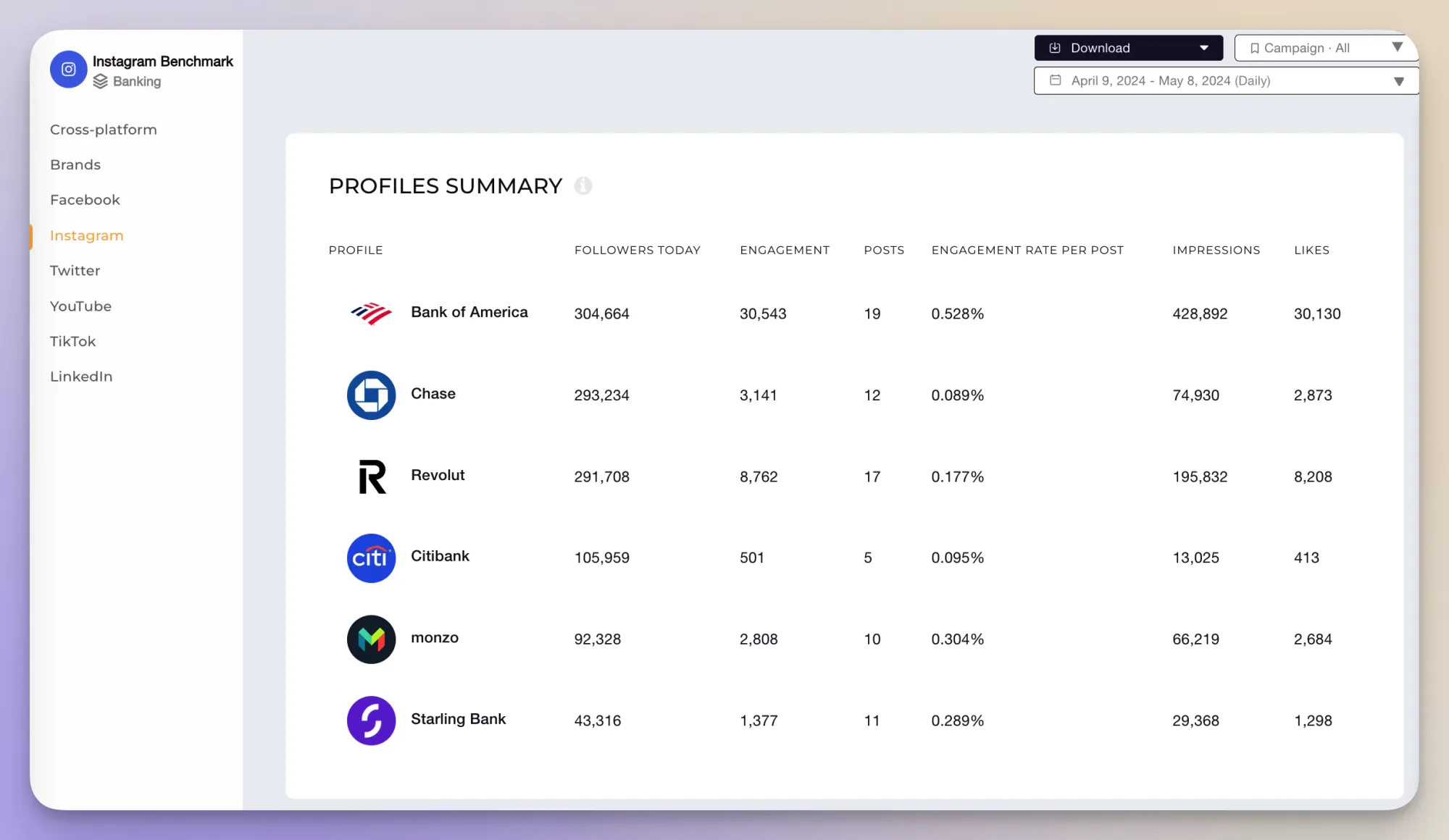1449x840 pixels.
Task: Open the Brands section
Action: pos(75,164)
